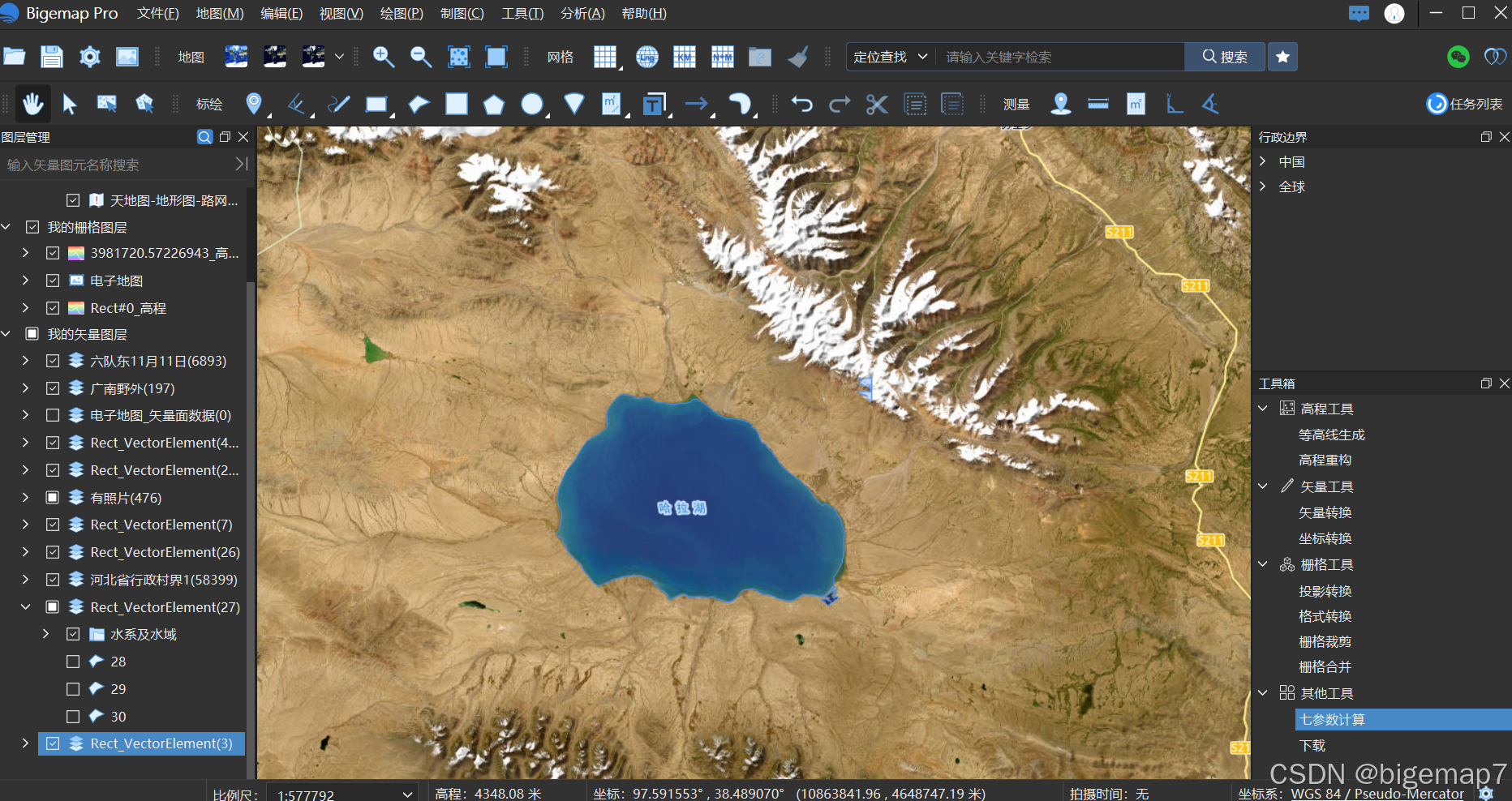The image size is (1512, 801).
Task: Select the pentagon polygon drawing tool
Action: point(494,104)
